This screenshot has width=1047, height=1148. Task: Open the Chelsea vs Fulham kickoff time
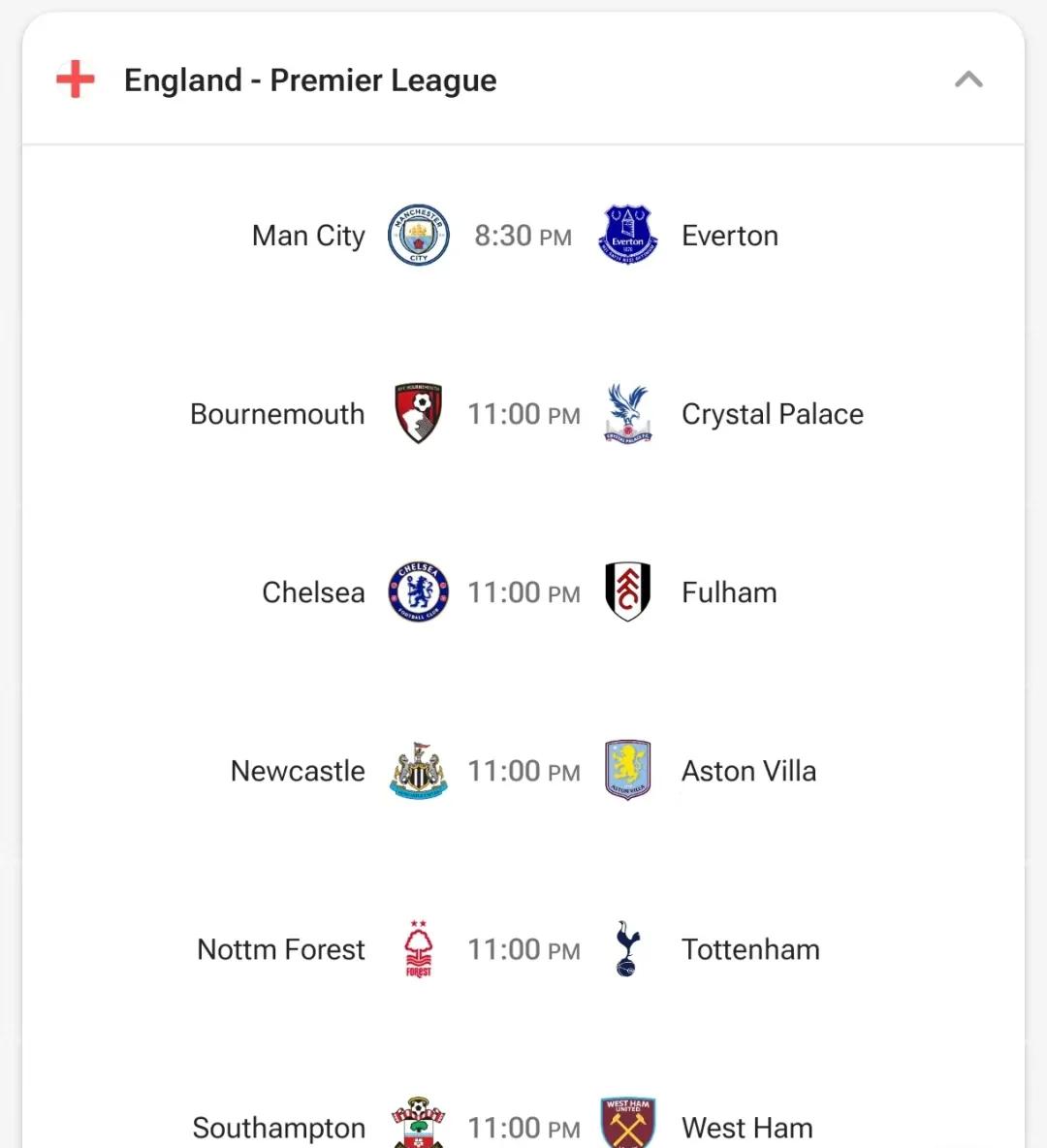pos(523,592)
